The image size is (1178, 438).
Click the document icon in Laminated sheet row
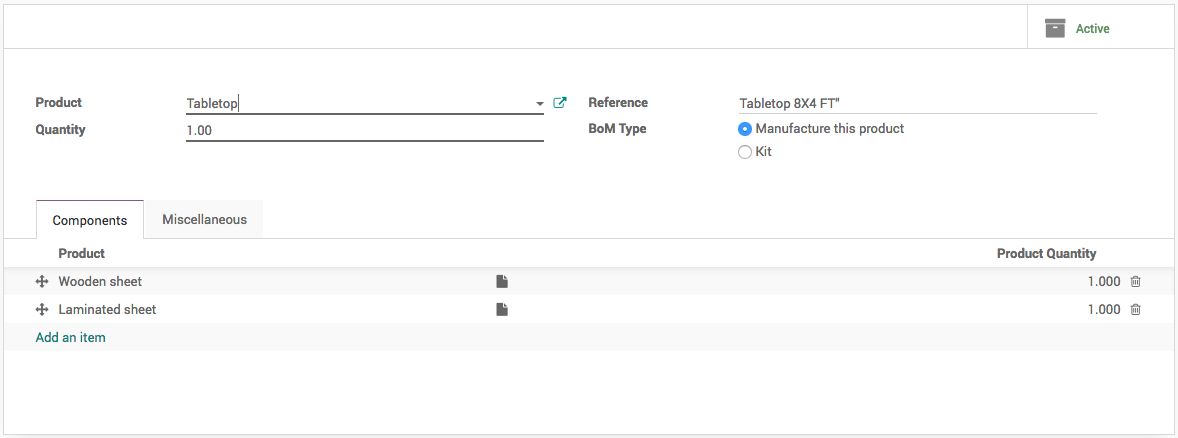click(x=502, y=310)
